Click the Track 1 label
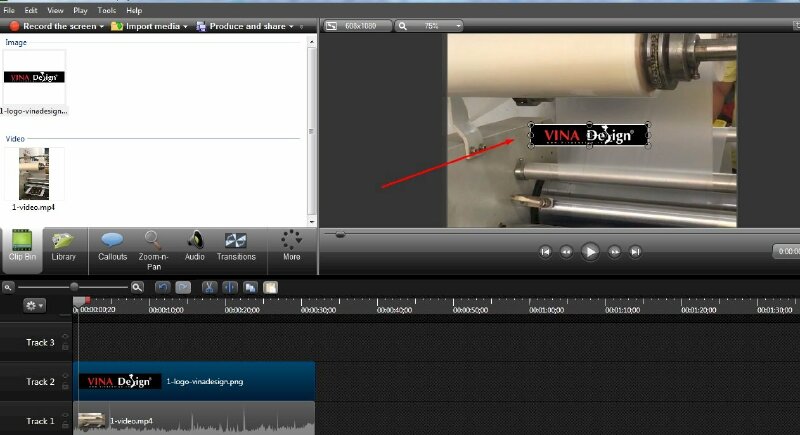The image size is (800, 435). (x=40, y=421)
